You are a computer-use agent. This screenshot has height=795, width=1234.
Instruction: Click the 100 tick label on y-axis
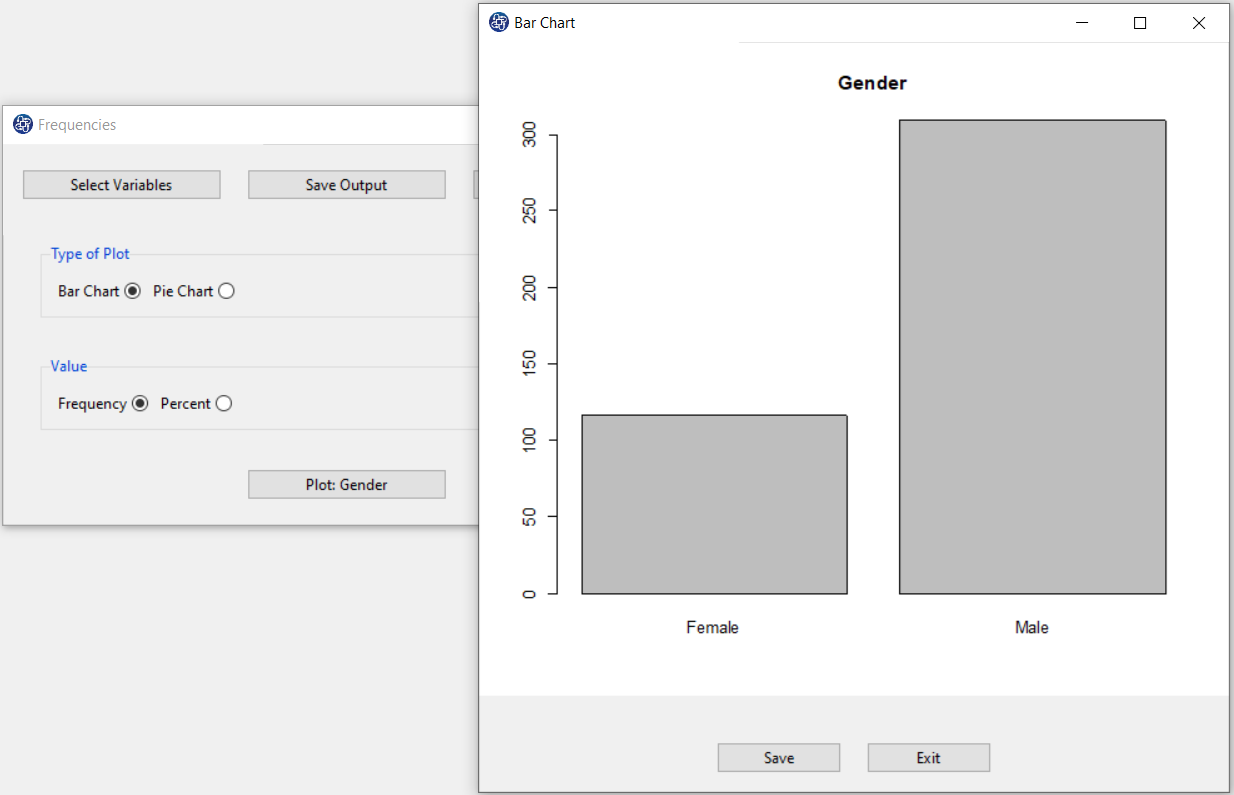pos(529,440)
